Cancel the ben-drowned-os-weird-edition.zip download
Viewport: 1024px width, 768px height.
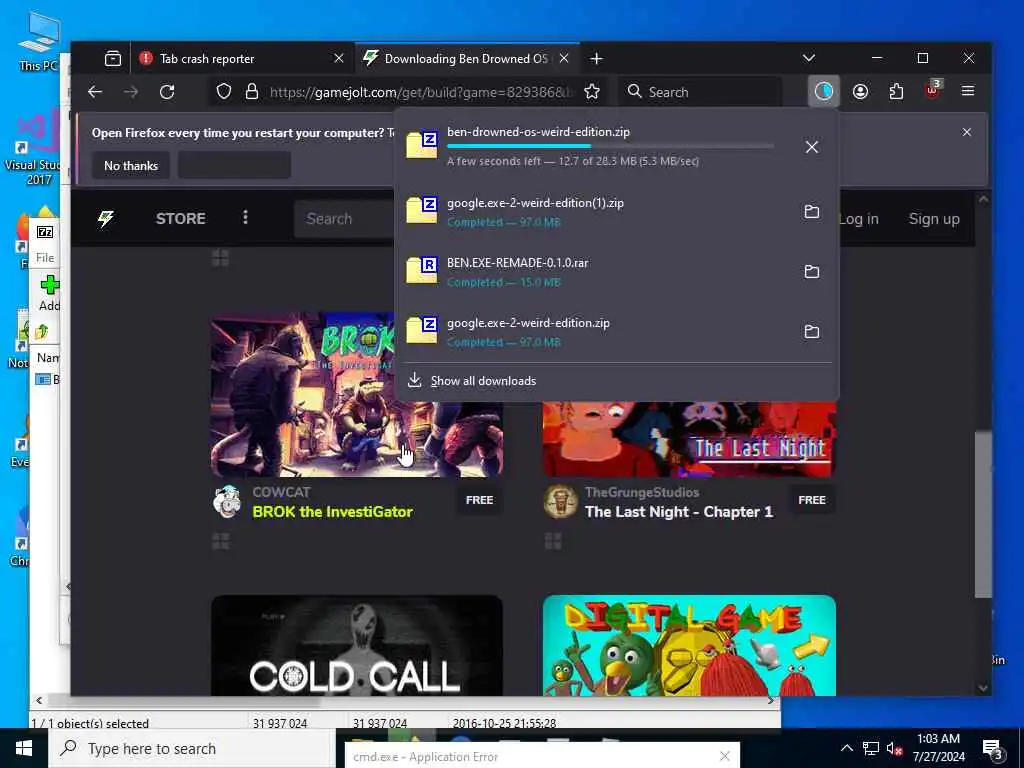pyautogui.click(x=812, y=147)
